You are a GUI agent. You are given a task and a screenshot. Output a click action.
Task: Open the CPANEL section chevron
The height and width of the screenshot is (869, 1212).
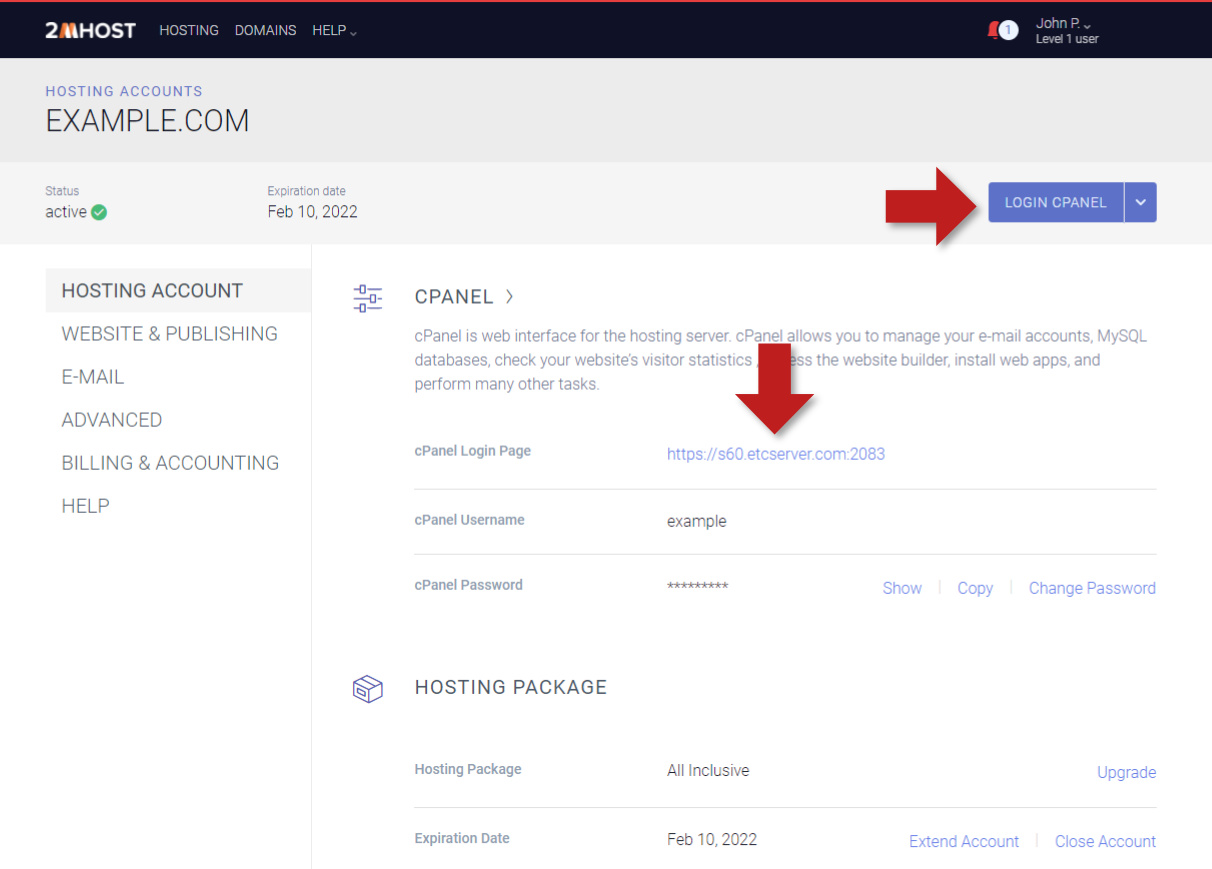click(x=509, y=297)
